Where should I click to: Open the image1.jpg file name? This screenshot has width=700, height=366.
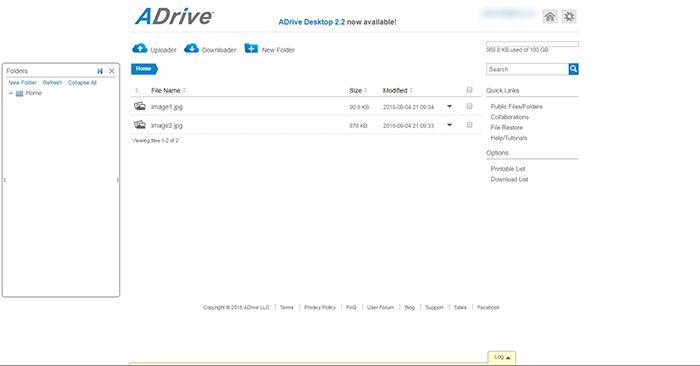[167, 107]
